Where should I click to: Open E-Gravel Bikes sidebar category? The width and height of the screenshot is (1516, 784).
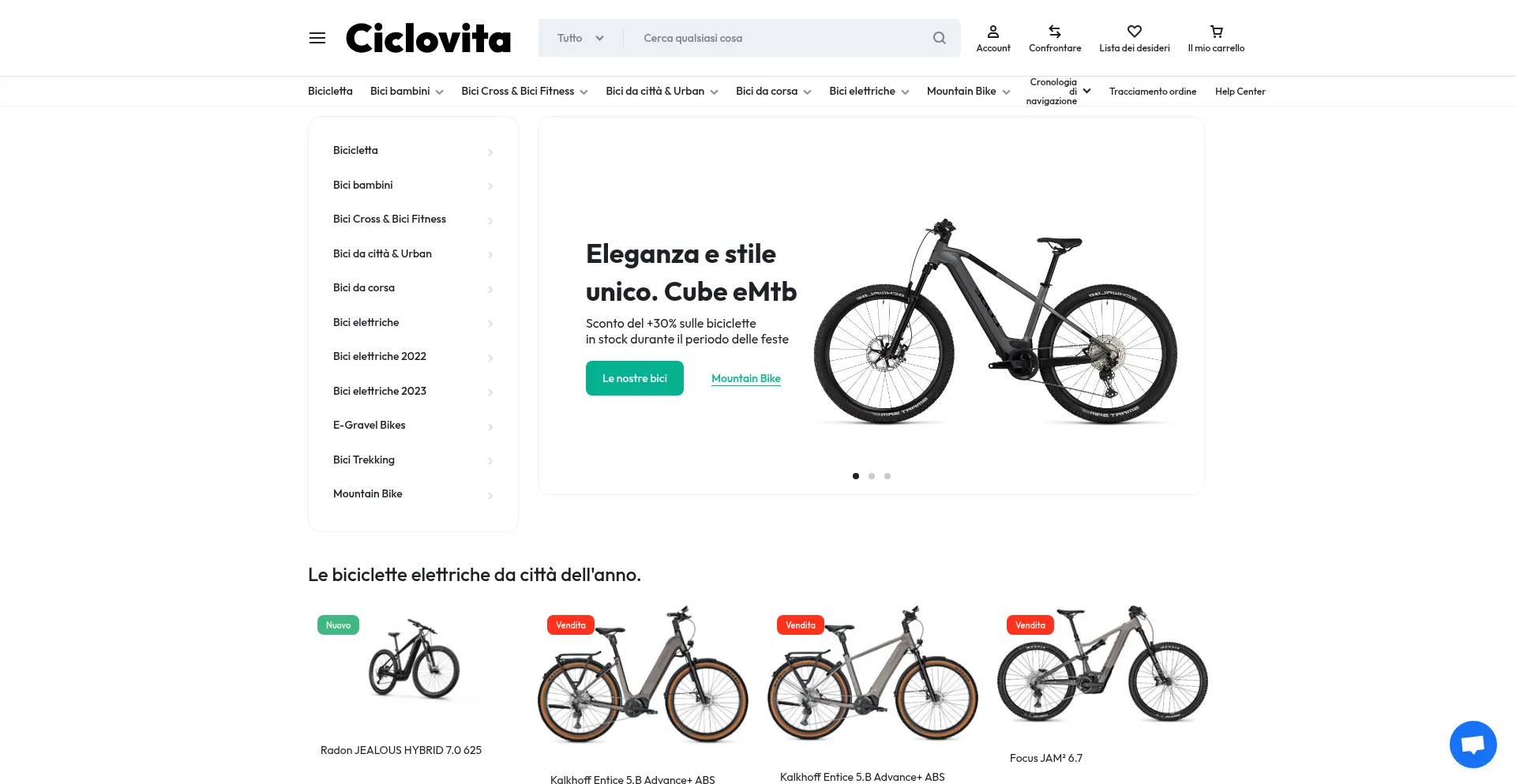tap(413, 426)
